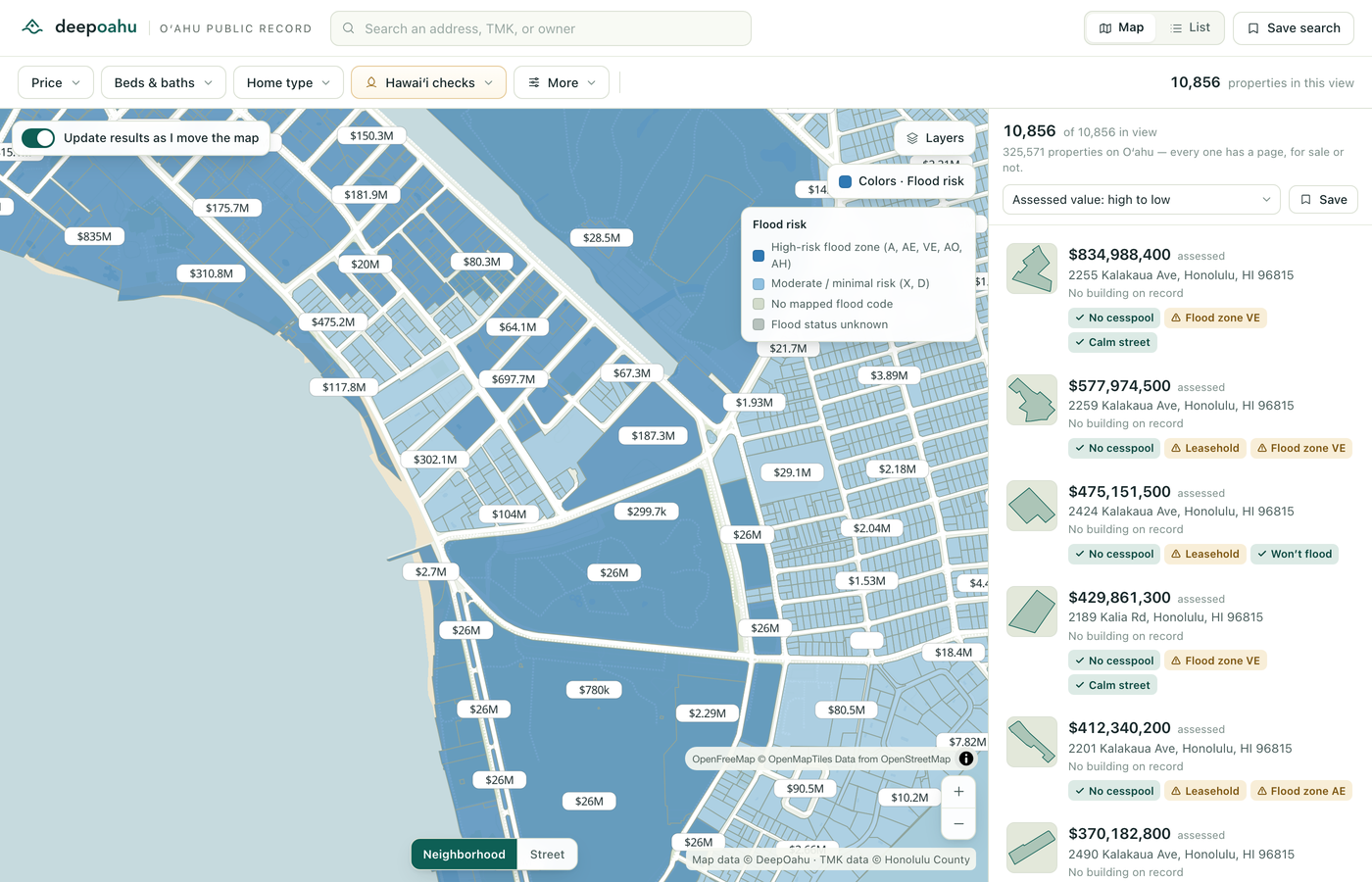This screenshot has width=1372, height=882.
Task: Open parcel shape for 2201 Kalakaua Ave
Action: click(1032, 742)
